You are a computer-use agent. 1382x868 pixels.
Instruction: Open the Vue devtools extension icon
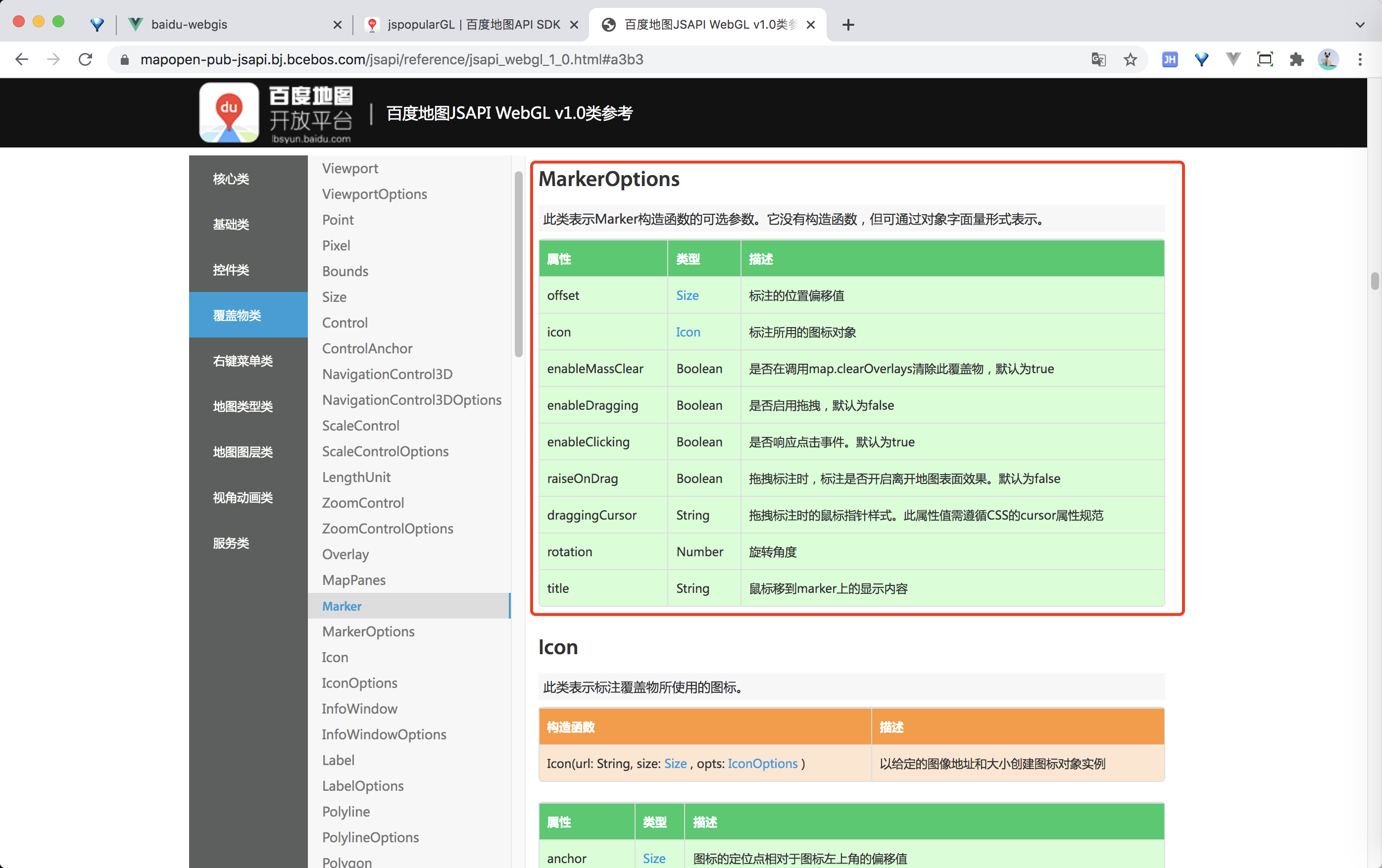[x=1233, y=59]
